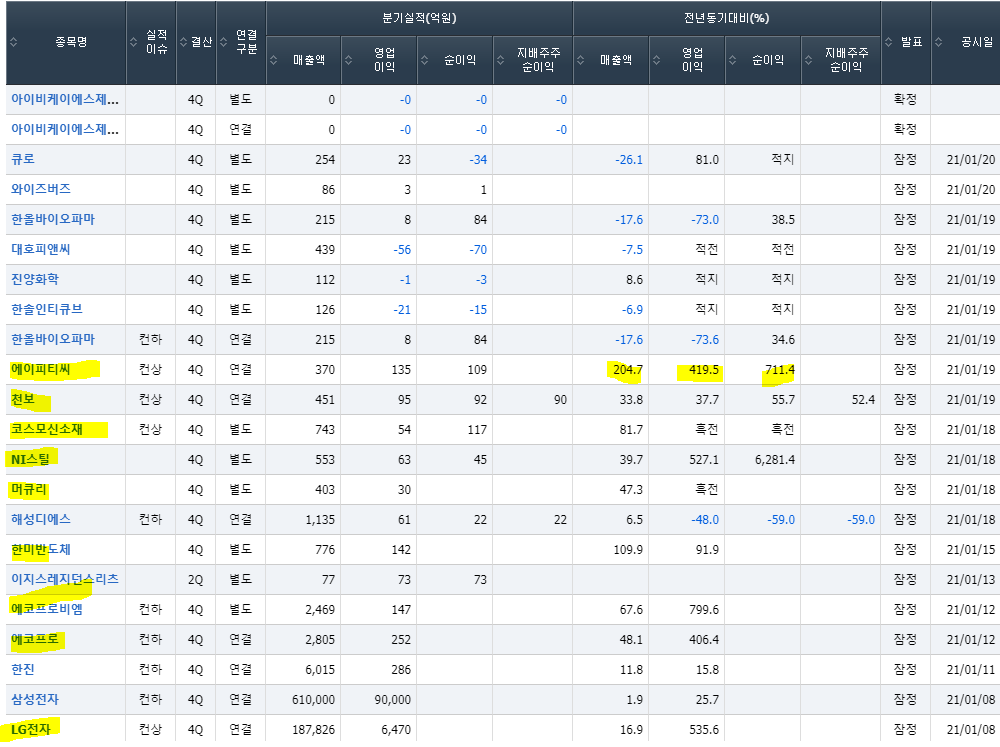Select 에이피티씨 net income growth 711.4
This screenshot has height=747, width=1000.
(x=779, y=370)
